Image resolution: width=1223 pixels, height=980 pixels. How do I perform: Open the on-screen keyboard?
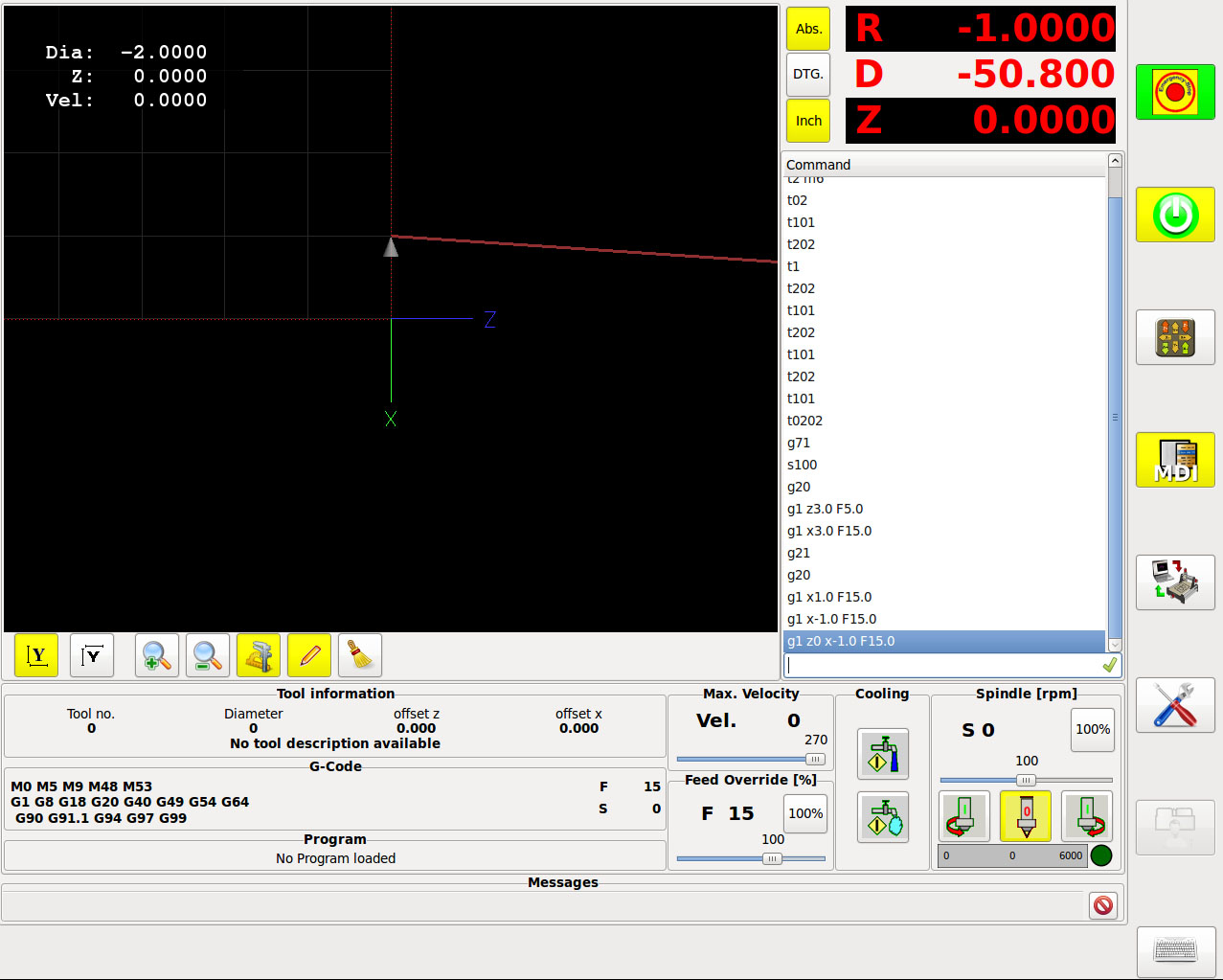pyautogui.click(x=1175, y=950)
